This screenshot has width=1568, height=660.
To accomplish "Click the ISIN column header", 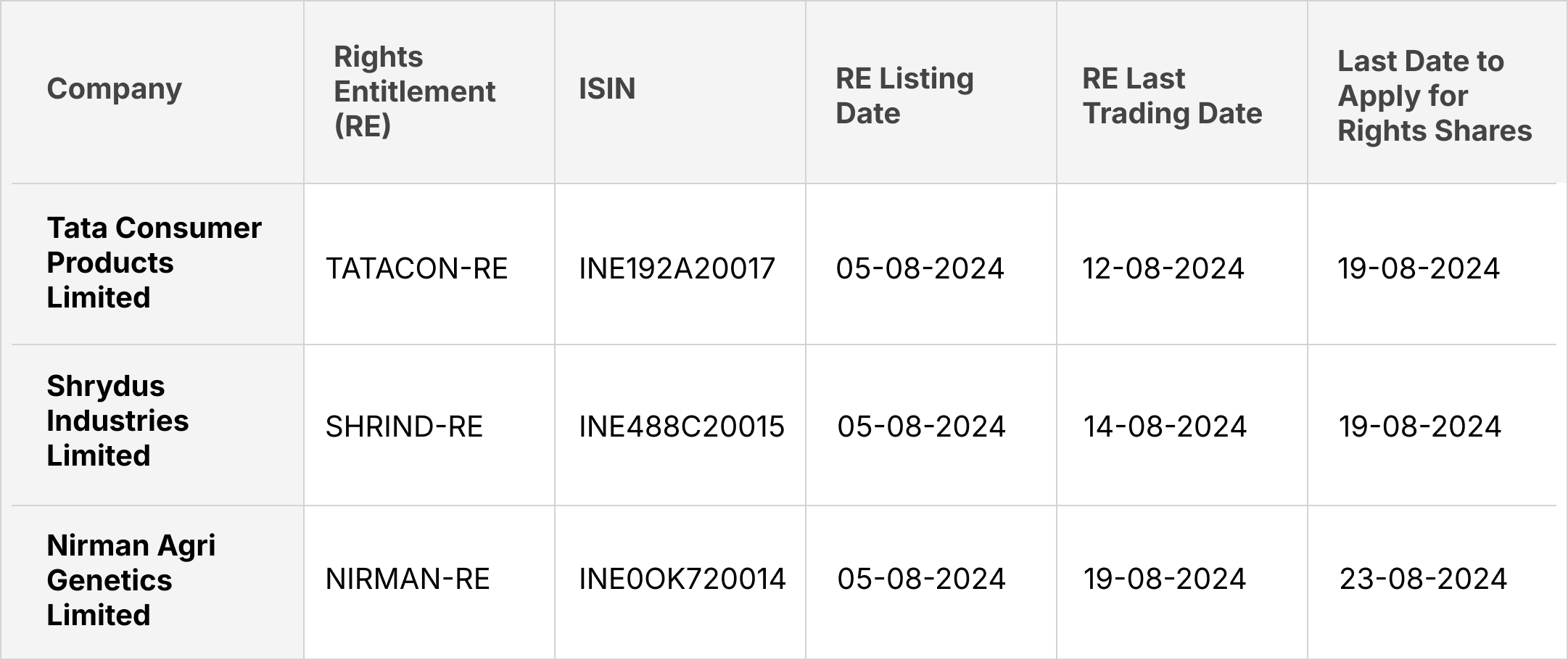I will pyautogui.click(x=607, y=89).
